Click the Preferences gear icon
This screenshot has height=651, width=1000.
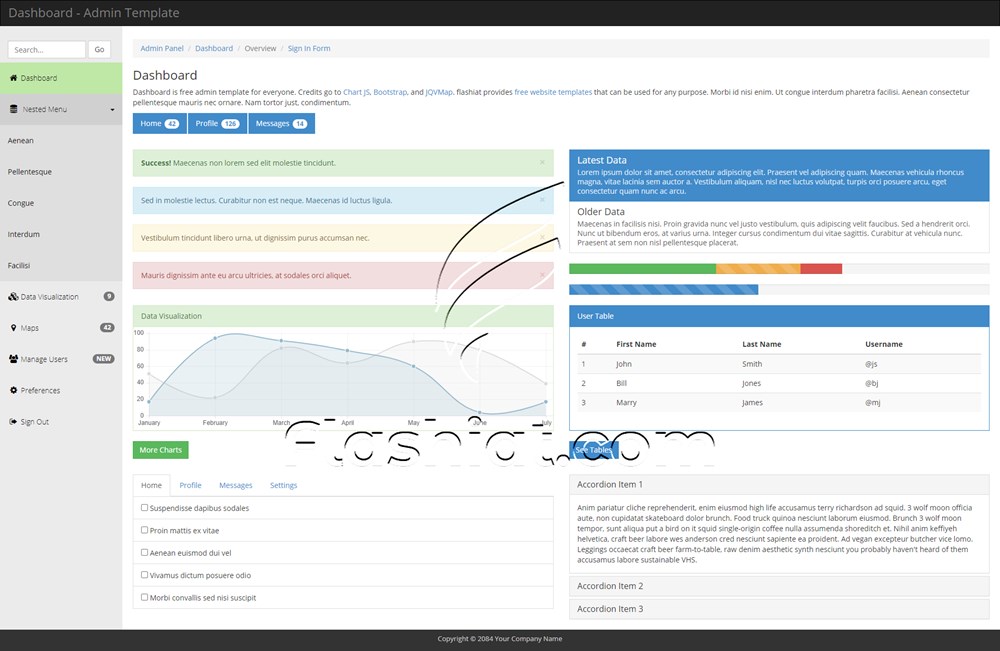point(13,390)
